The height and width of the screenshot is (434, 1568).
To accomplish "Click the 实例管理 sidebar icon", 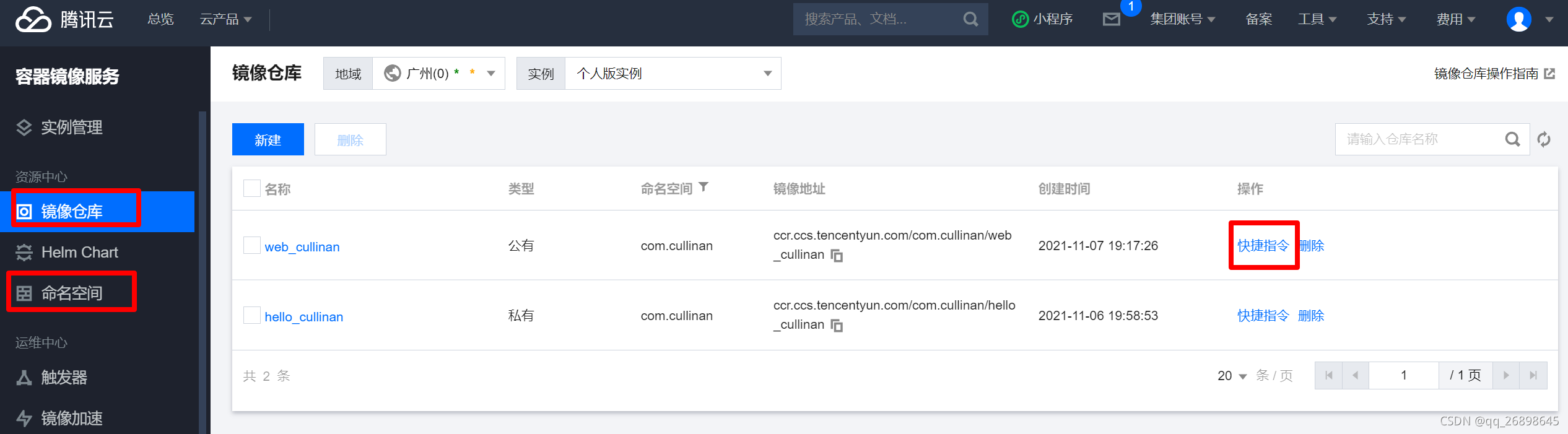I will pyautogui.click(x=24, y=128).
